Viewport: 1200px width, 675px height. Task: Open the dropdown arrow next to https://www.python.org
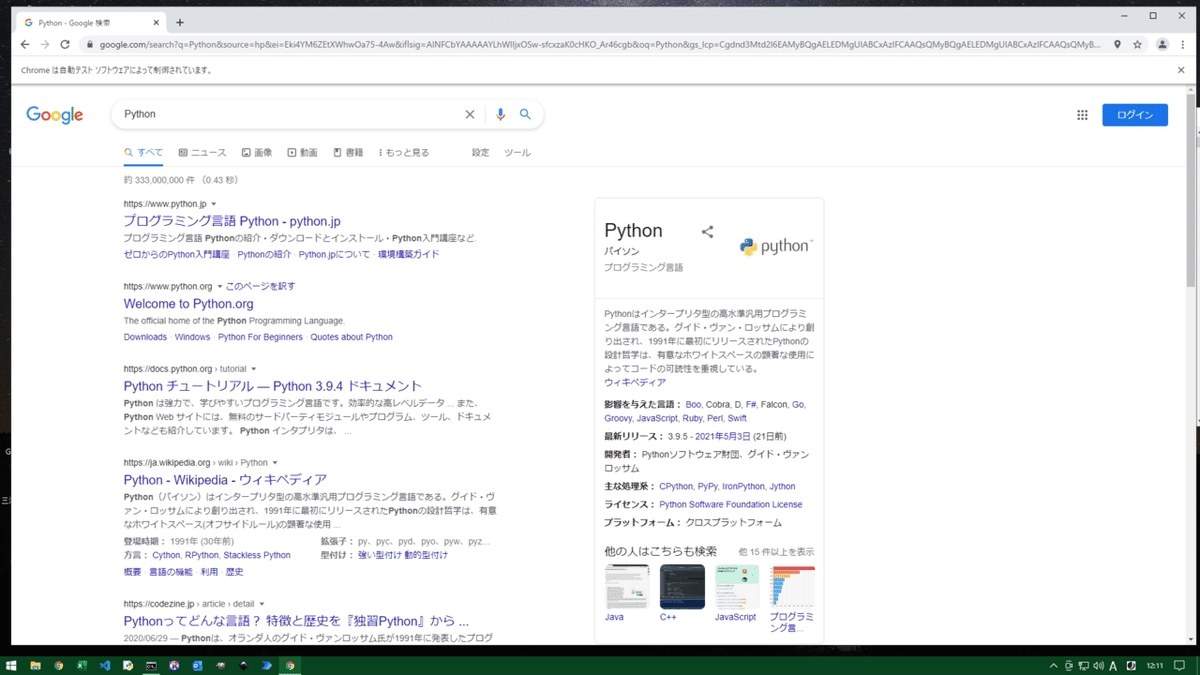point(220,286)
